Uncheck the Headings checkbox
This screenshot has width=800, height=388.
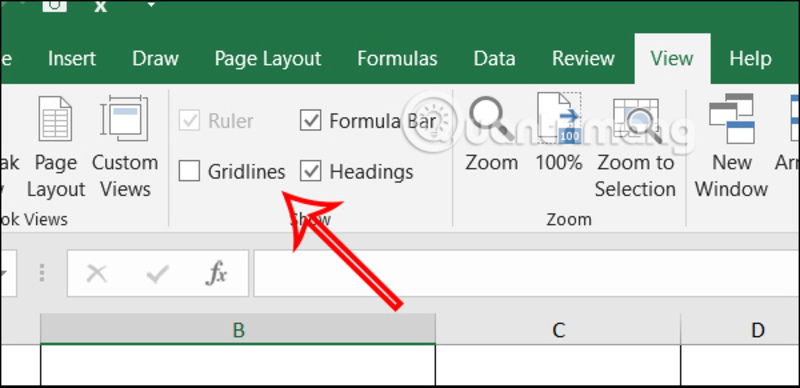[x=310, y=172]
